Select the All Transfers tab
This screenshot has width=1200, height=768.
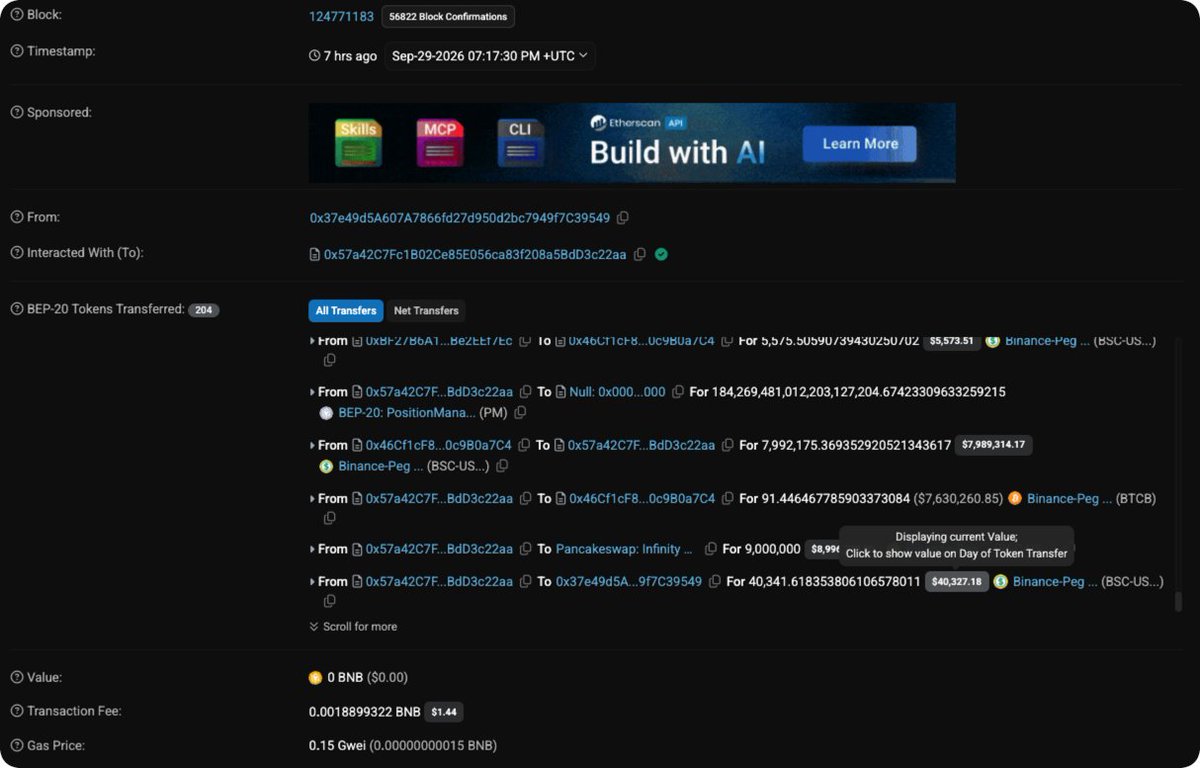click(346, 310)
